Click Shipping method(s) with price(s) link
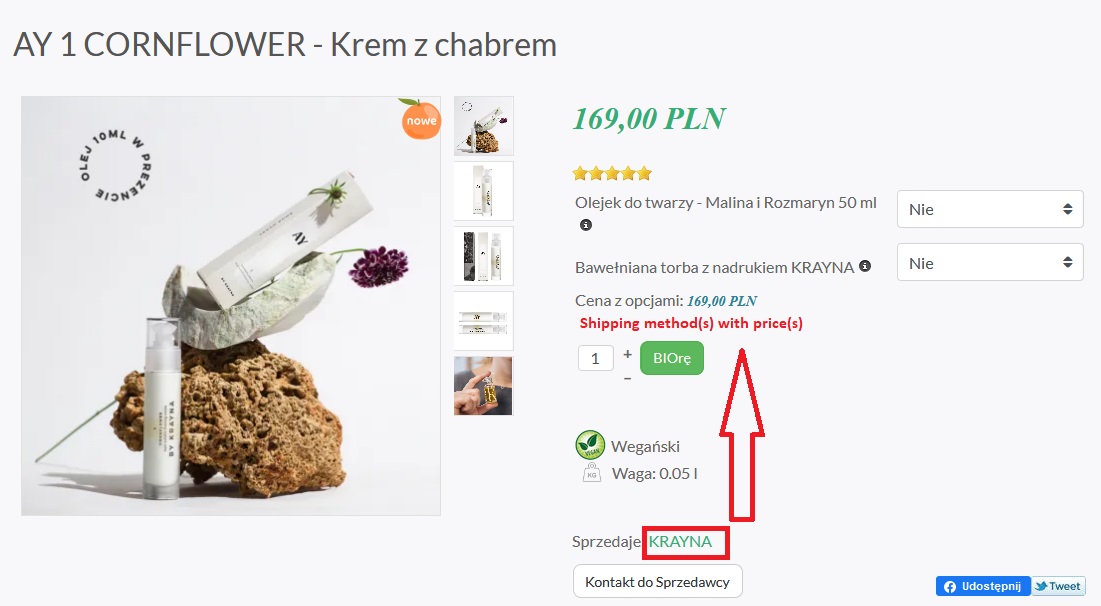 691,323
